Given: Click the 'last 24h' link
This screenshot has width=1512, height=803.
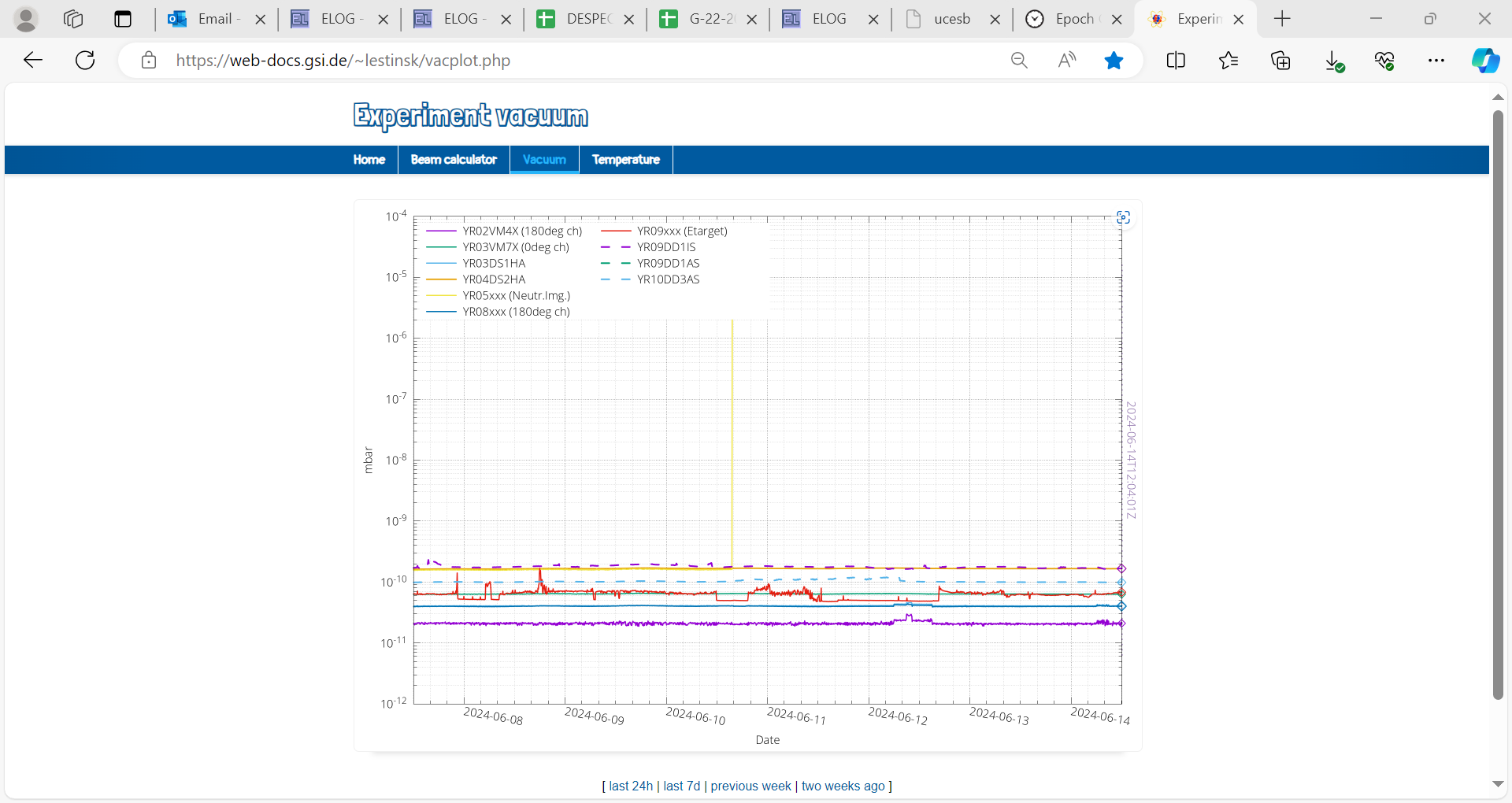Looking at the screenshot, I should tap(631, 786).
